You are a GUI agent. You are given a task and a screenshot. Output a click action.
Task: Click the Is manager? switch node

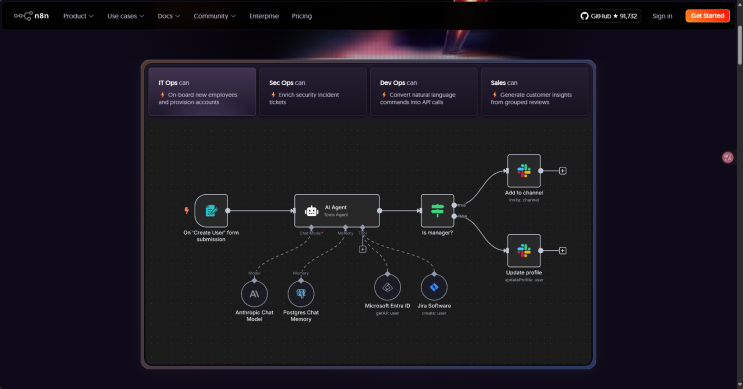point(437,211)
